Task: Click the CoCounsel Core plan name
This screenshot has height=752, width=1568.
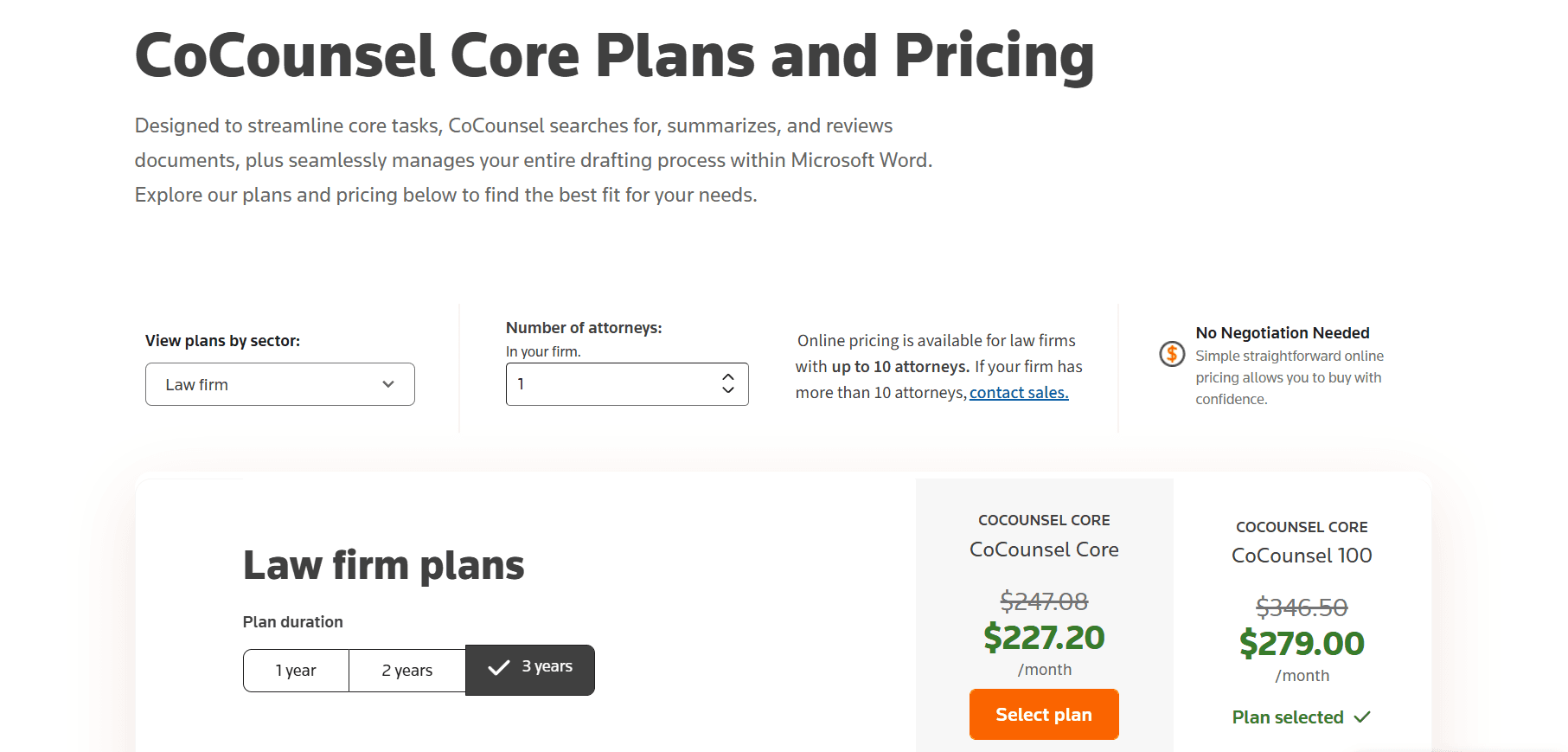Action: click(x=1044, y=550)
